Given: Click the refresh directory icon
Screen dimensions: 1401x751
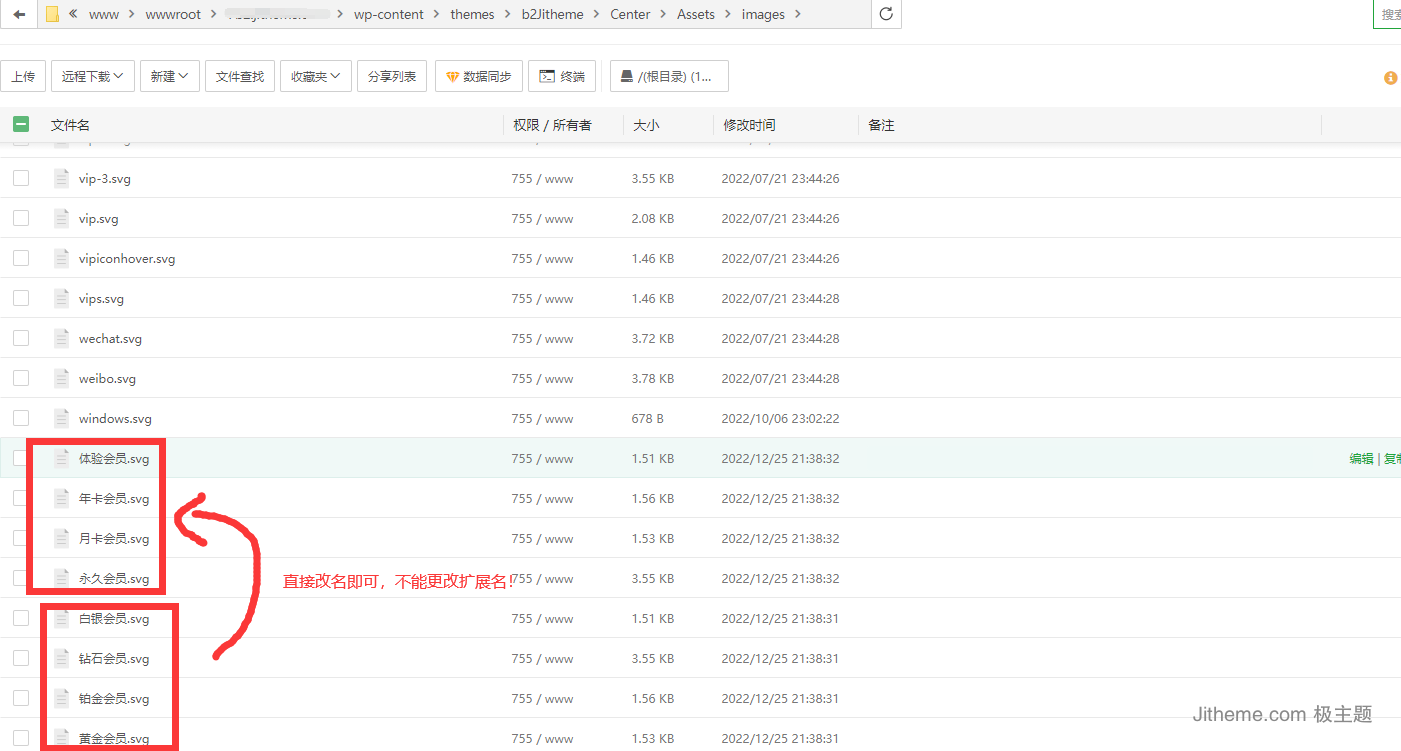Looking at the screenshot, I should (885, 14).
